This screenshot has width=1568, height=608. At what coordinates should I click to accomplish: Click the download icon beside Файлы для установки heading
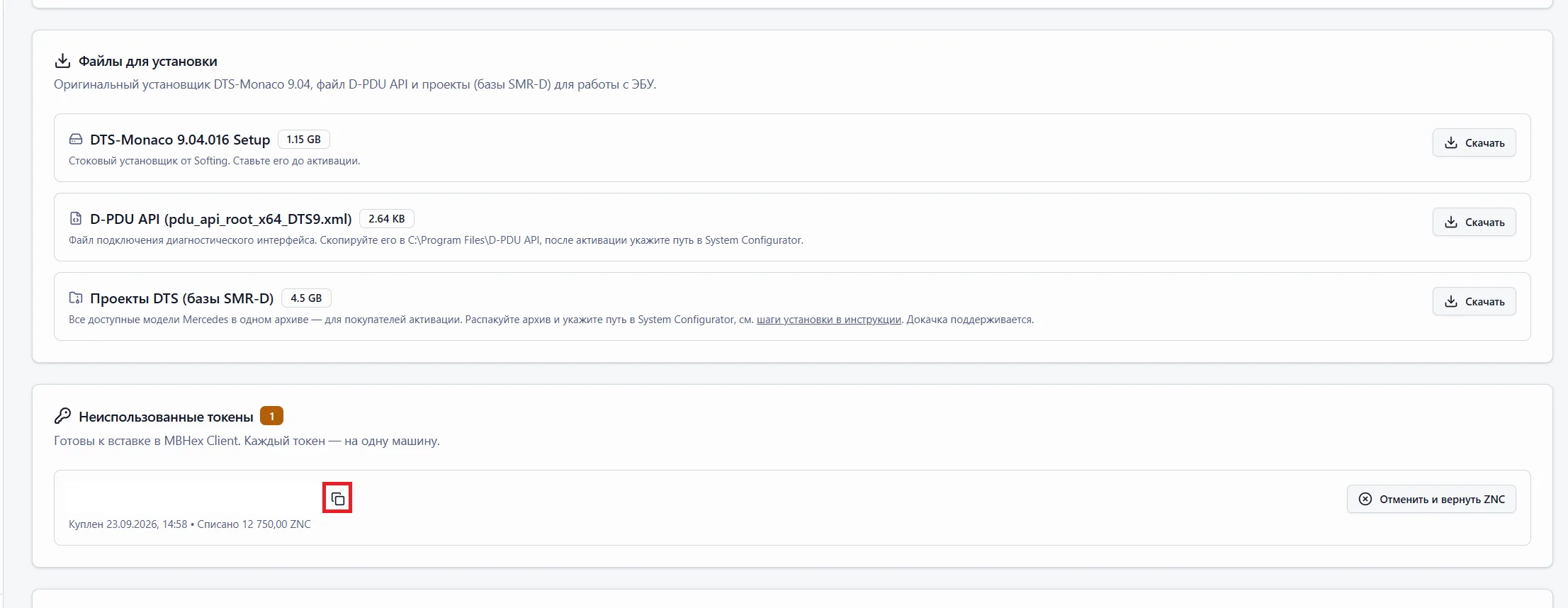(x=62, y=61)
